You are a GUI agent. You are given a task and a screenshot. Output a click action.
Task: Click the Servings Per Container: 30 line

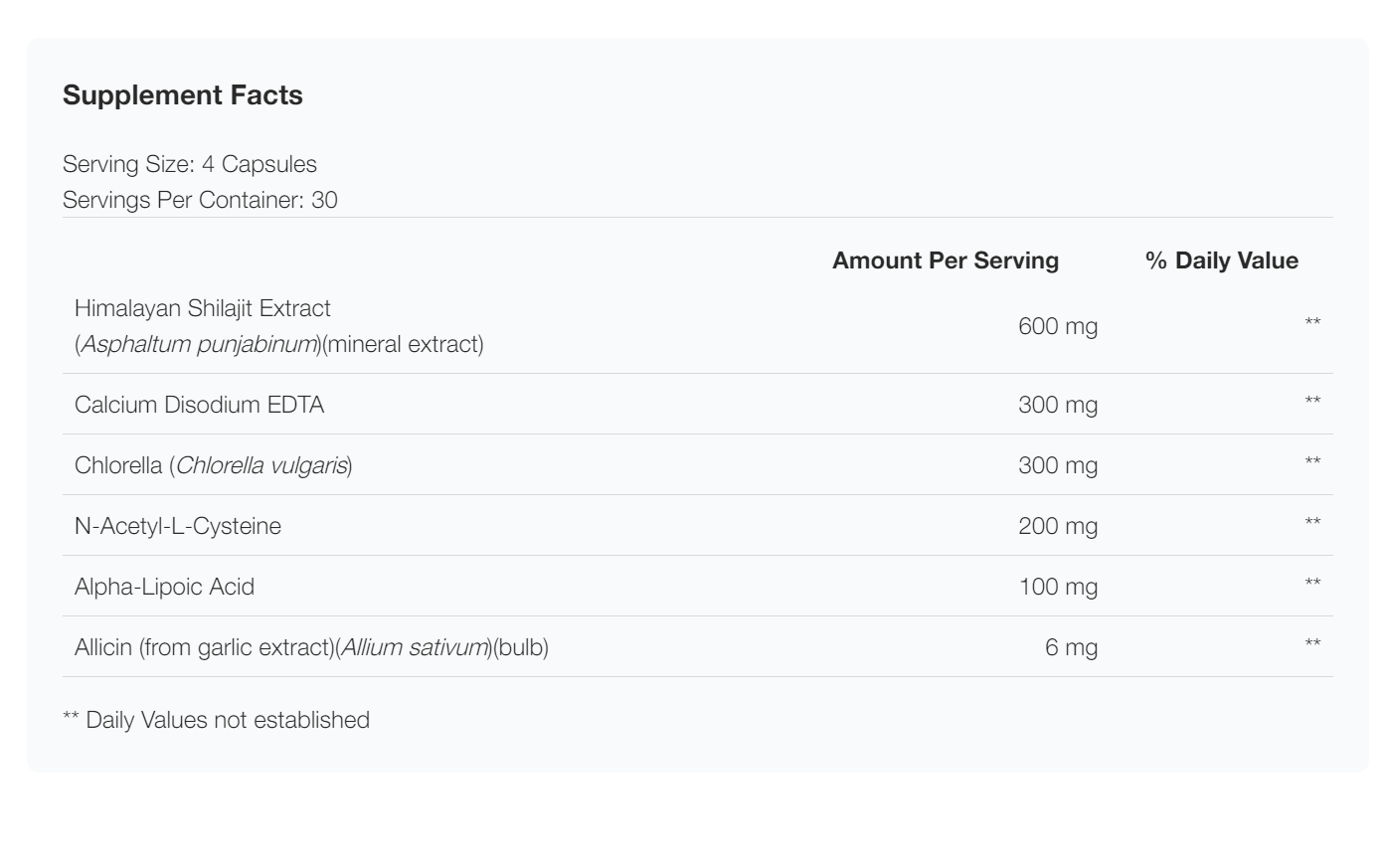pyautogui.click(x=199, y=200)
